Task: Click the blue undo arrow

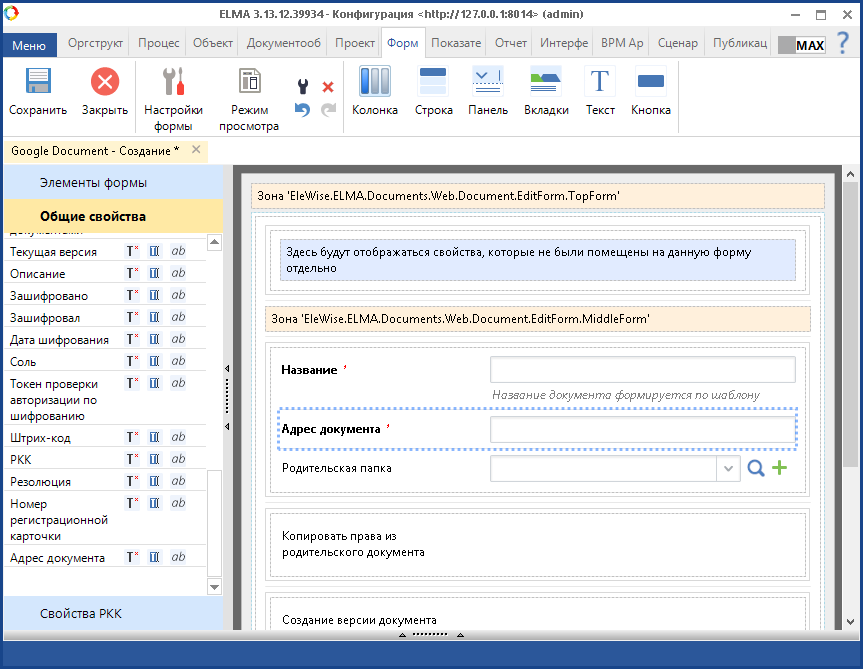Action: tap(302, 110)
